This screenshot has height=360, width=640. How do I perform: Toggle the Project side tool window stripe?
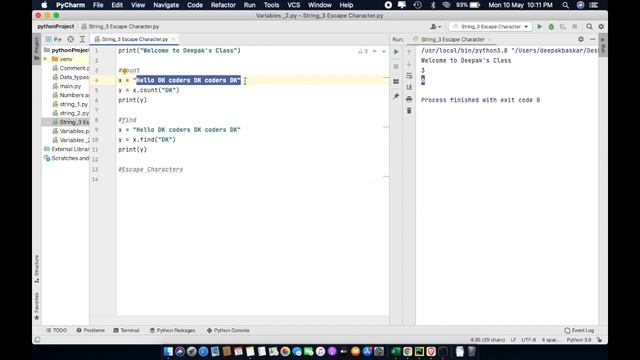tap(37, 48)
